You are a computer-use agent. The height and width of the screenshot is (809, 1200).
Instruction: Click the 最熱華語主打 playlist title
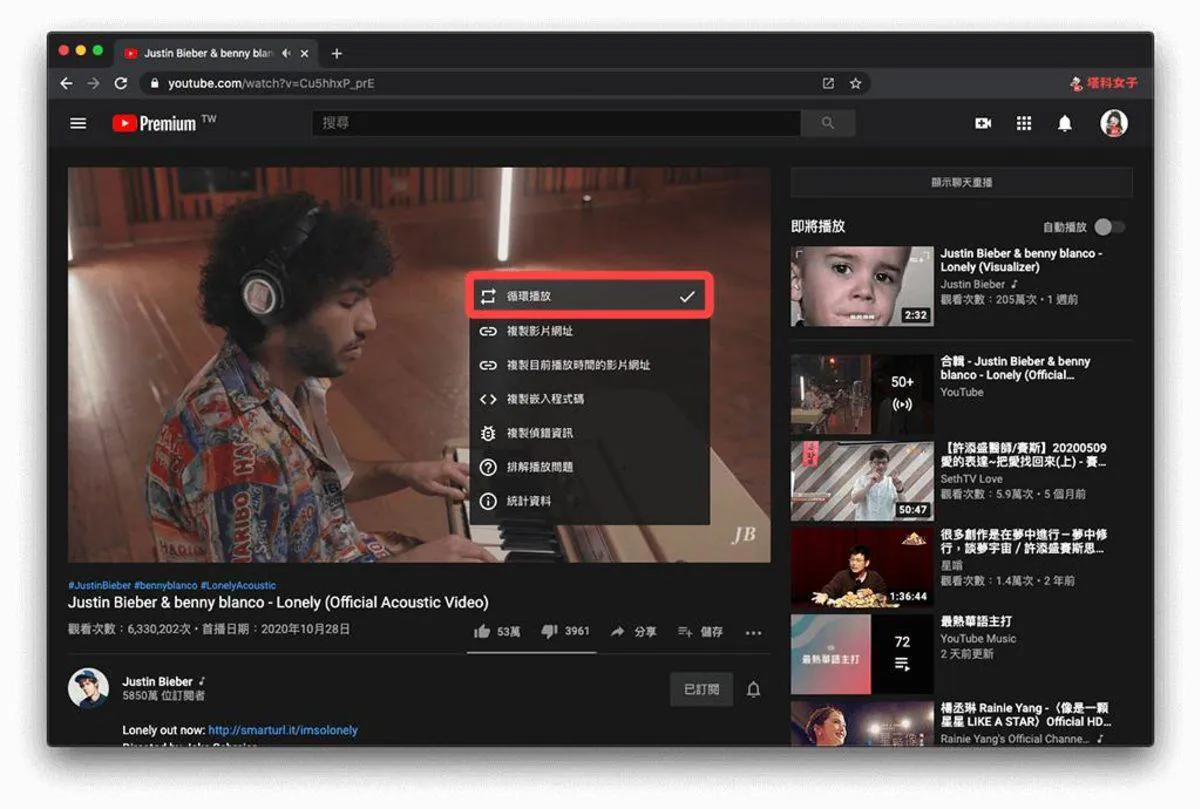point(976,621)
